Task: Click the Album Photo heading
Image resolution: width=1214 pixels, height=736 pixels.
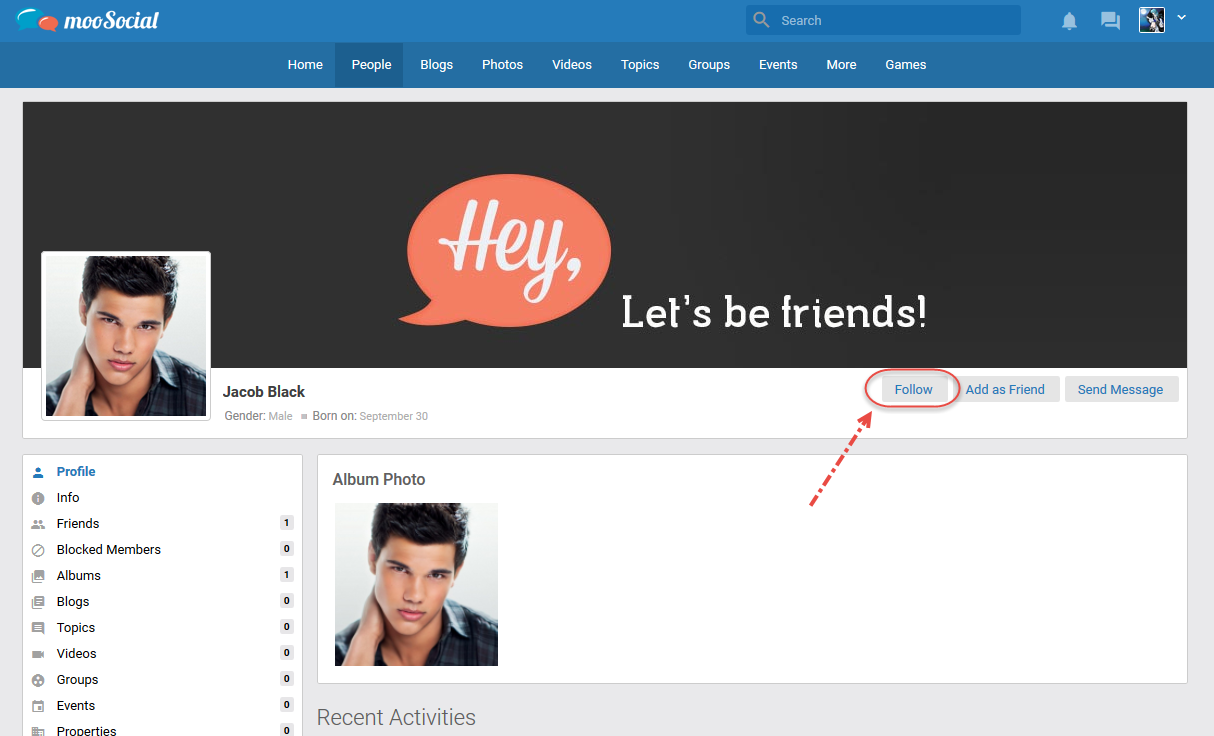Action: 379,480
